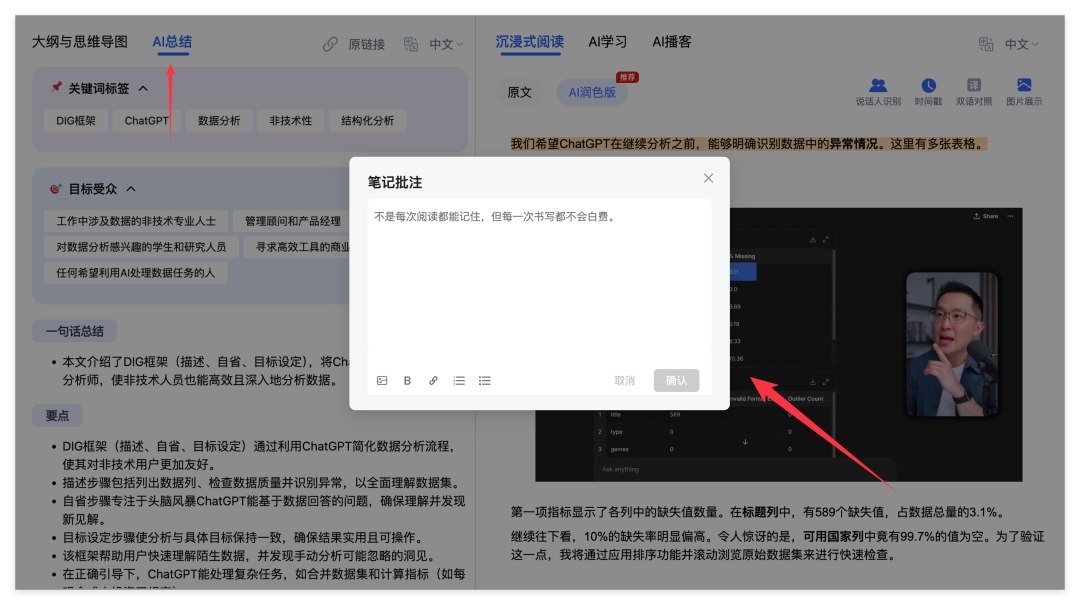Click the 原链接 link icon
The height and width of the screenshot is (605, 1080).
[330, 44]
